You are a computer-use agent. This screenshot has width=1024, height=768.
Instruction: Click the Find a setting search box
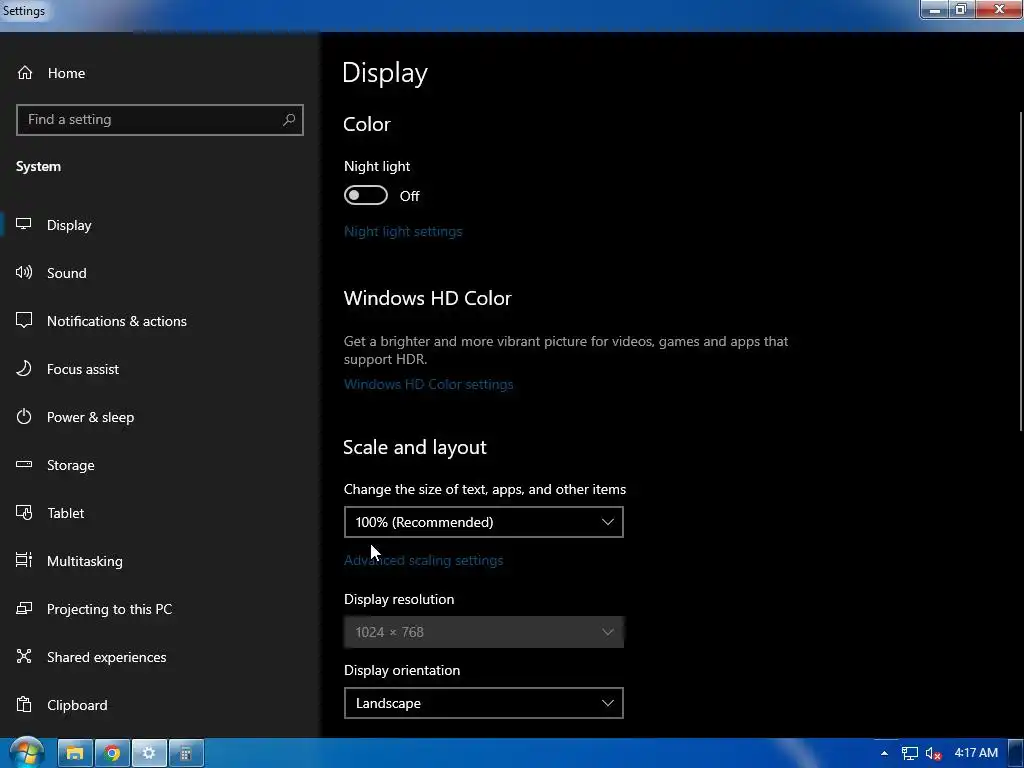[x=160, y=120]
